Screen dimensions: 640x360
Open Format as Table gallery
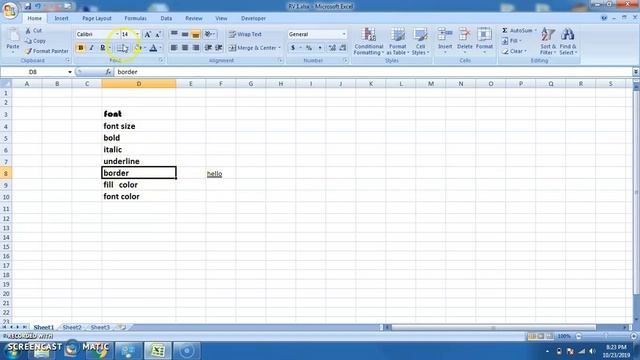(397, 41)
